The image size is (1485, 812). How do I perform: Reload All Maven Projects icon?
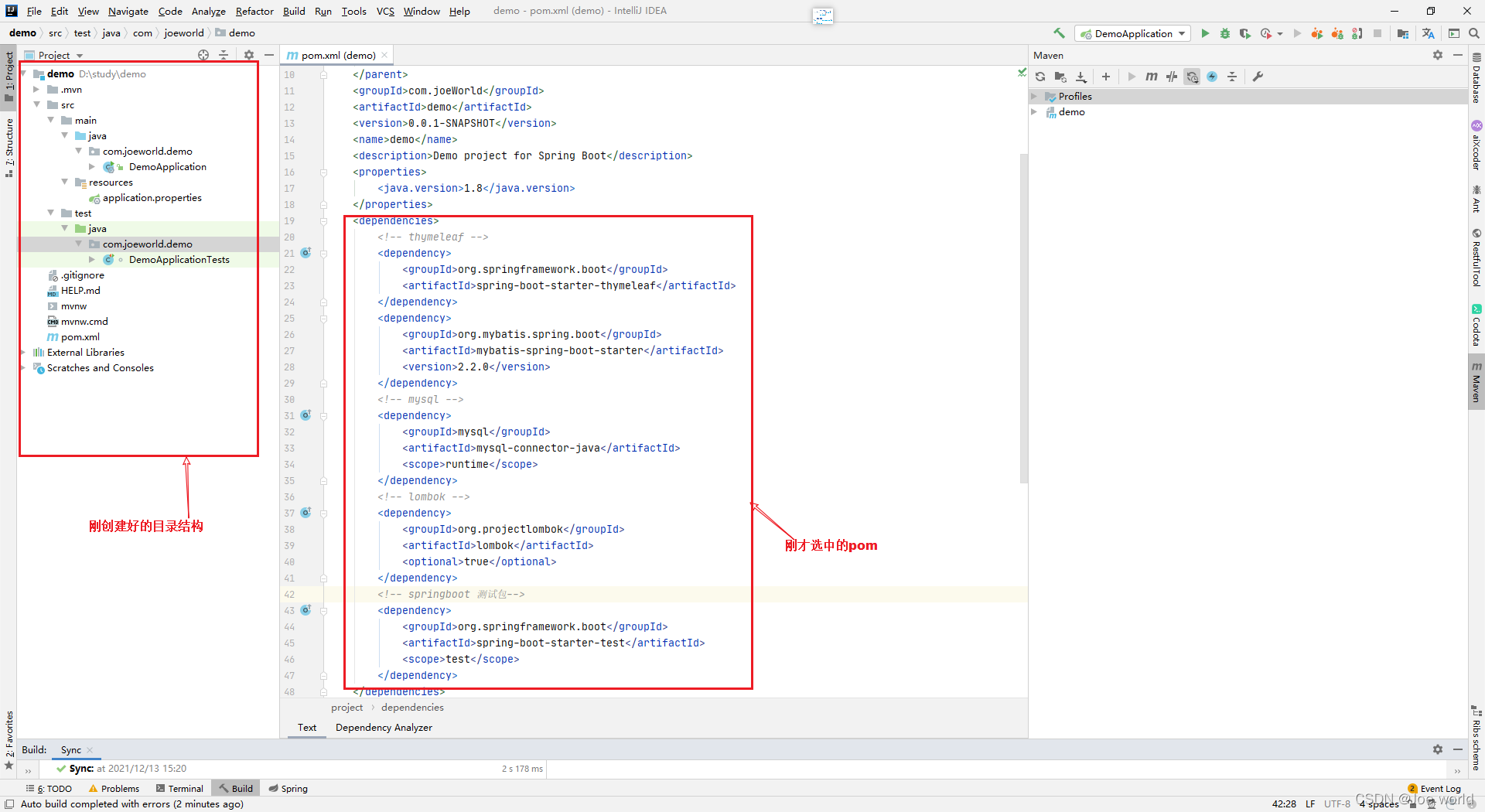point(1040,77)
